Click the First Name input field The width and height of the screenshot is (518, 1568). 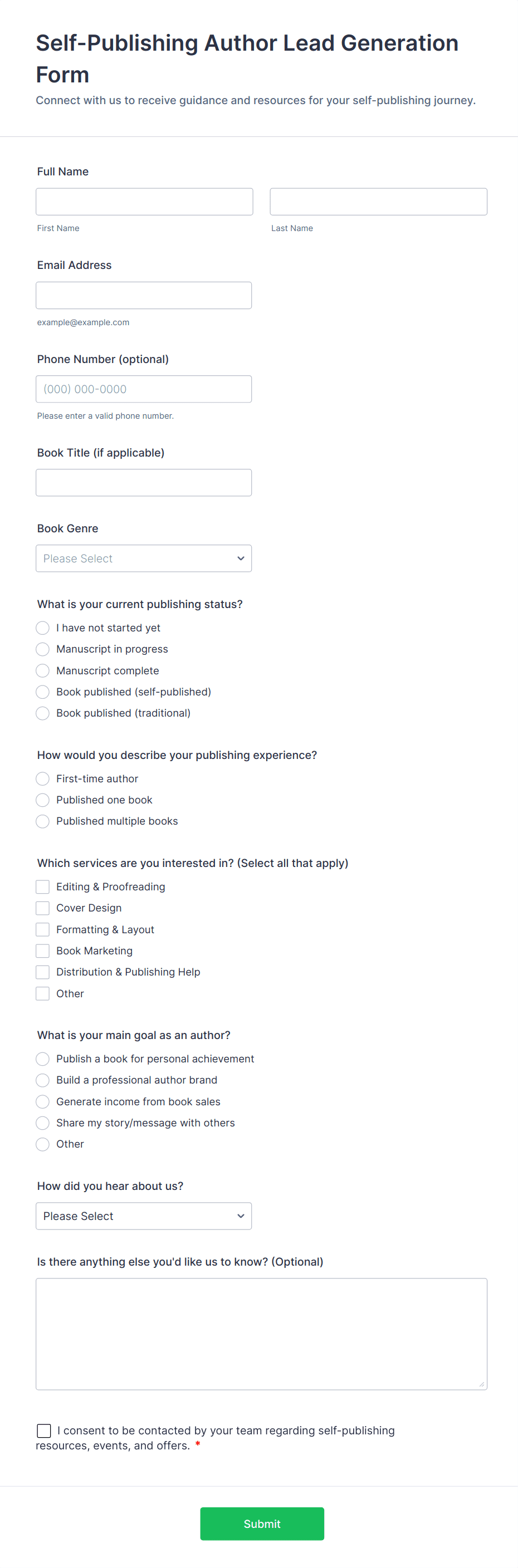coord(144,202)
